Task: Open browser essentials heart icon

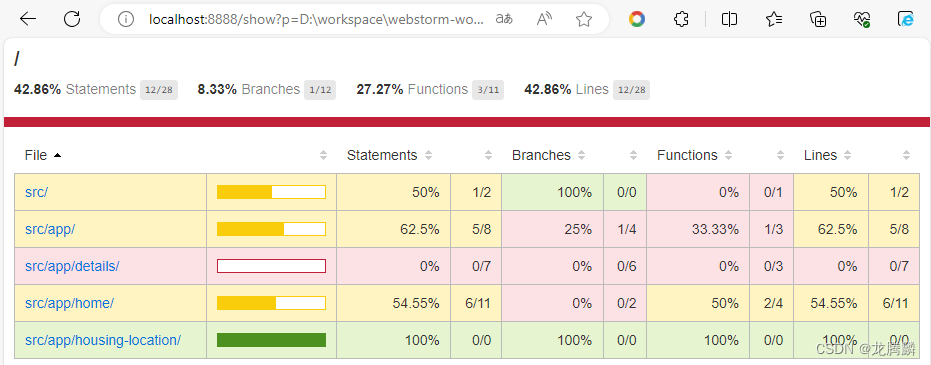Action: click(862, 20)
